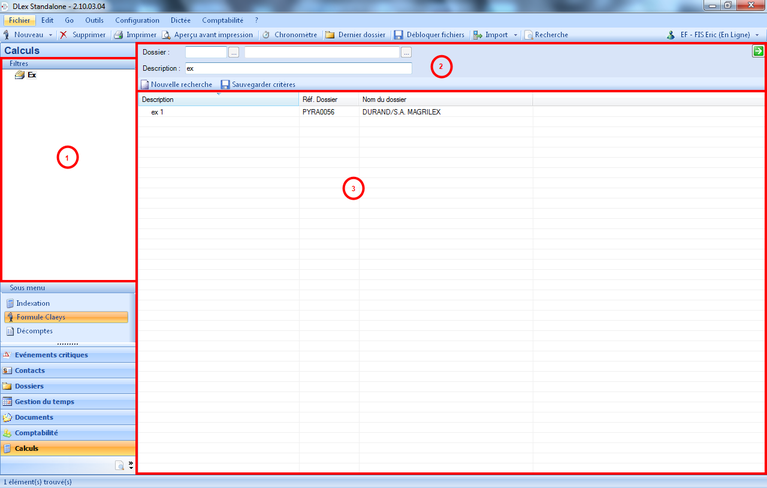Click Nouvelle recherche button
767x488 pixels.
click(176, 85)
